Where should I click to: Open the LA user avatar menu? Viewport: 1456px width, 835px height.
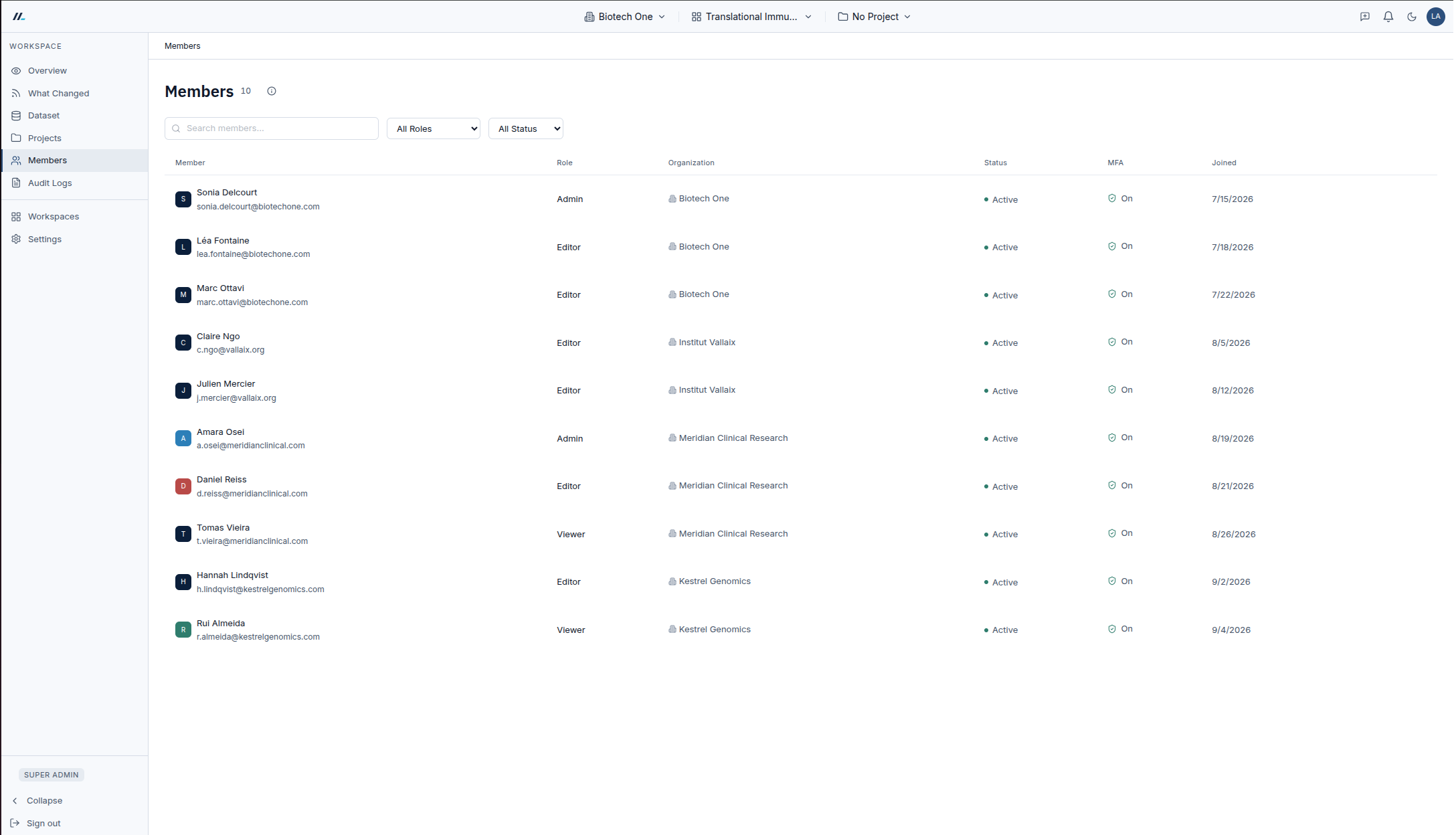tap(1435, 17)
